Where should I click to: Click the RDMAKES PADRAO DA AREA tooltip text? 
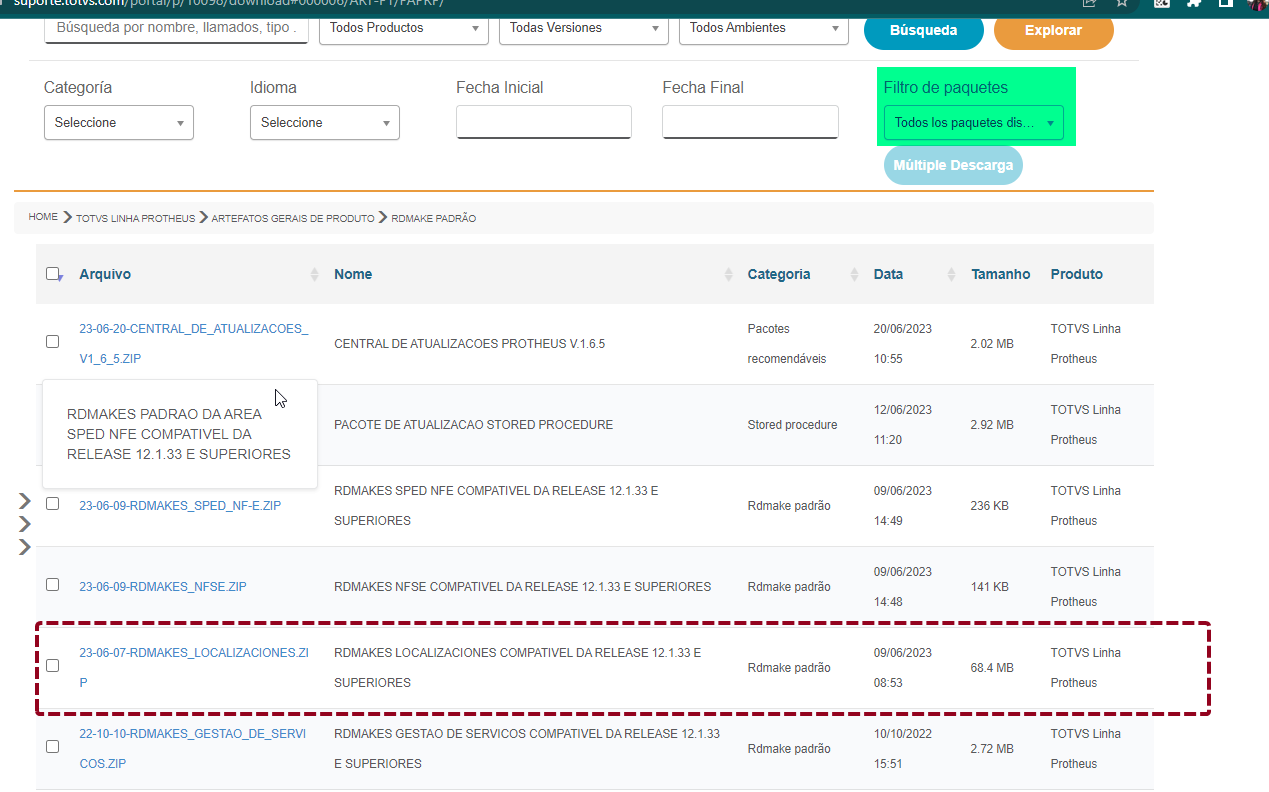click(x=179, y=434)
